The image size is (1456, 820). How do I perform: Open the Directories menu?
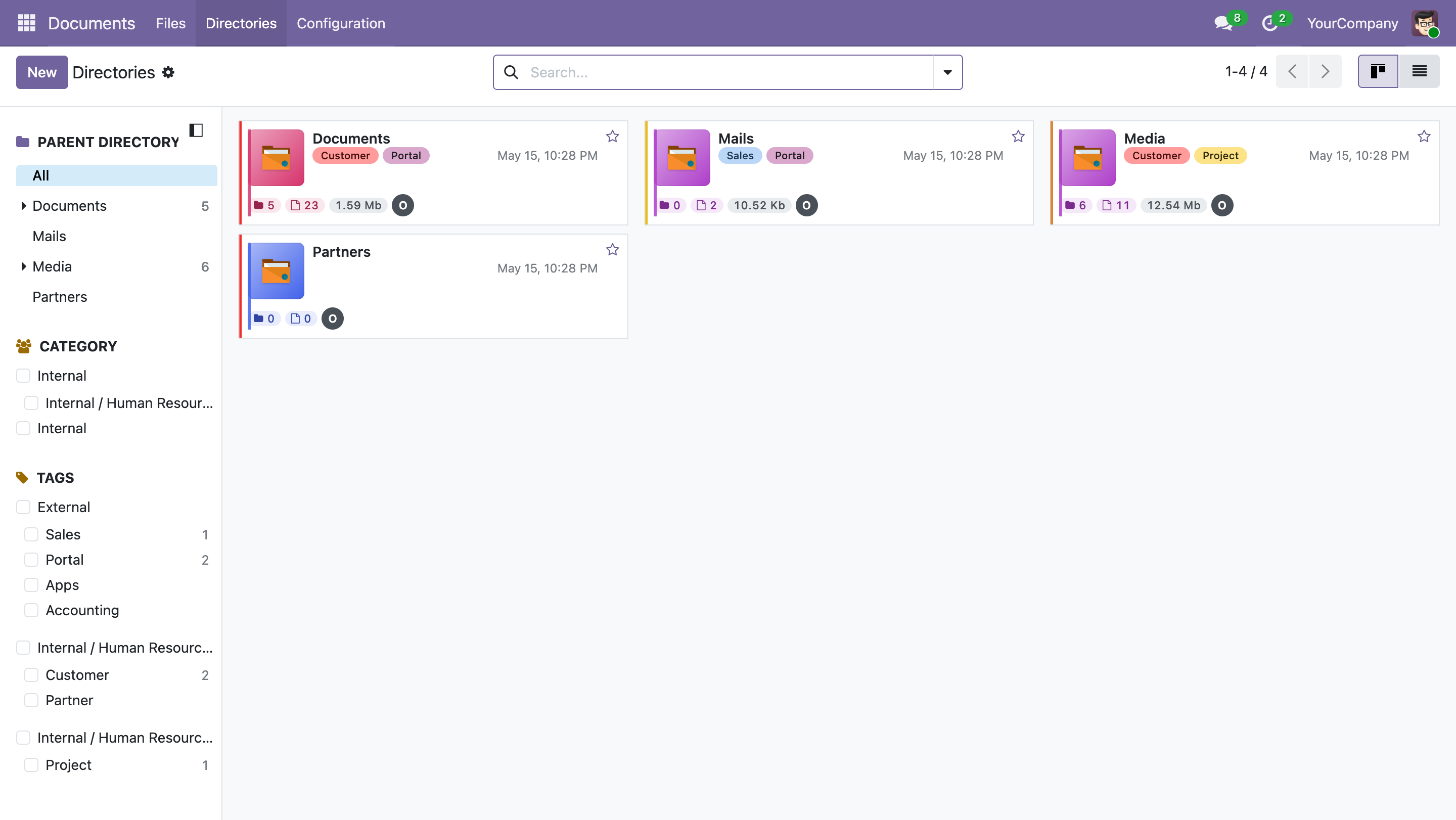pos(241,23)
